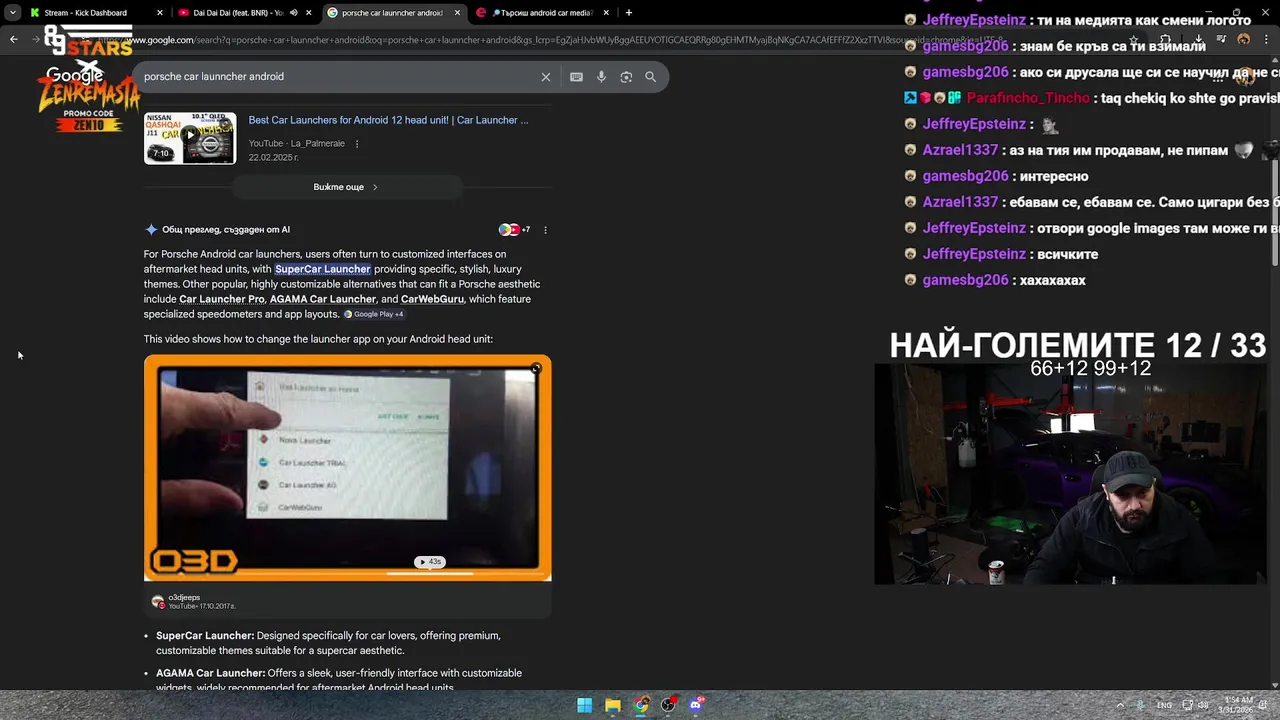
Task: Click the SuperCar Launcher bullet heading
Action: [x=205, y=636]
